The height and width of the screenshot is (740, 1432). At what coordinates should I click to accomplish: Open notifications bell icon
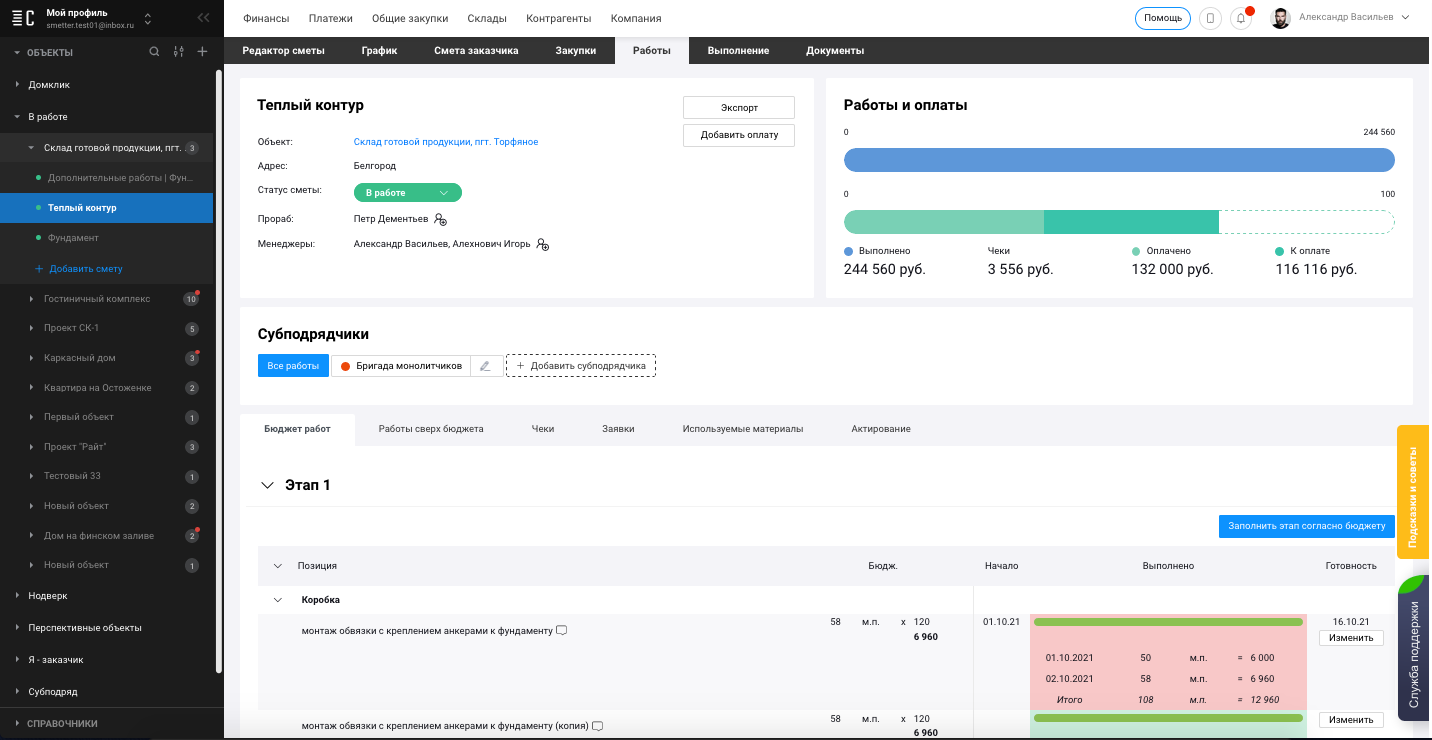coord(1241,18)
